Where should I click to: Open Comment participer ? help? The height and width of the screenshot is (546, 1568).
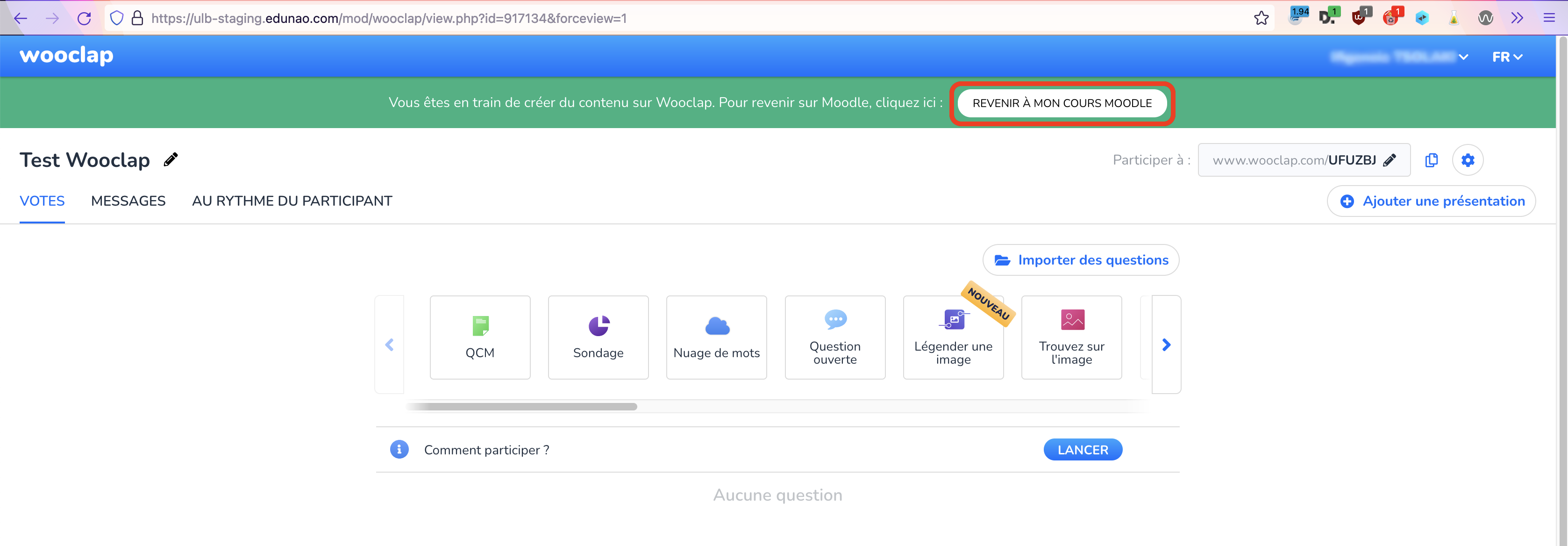(486, 450)
